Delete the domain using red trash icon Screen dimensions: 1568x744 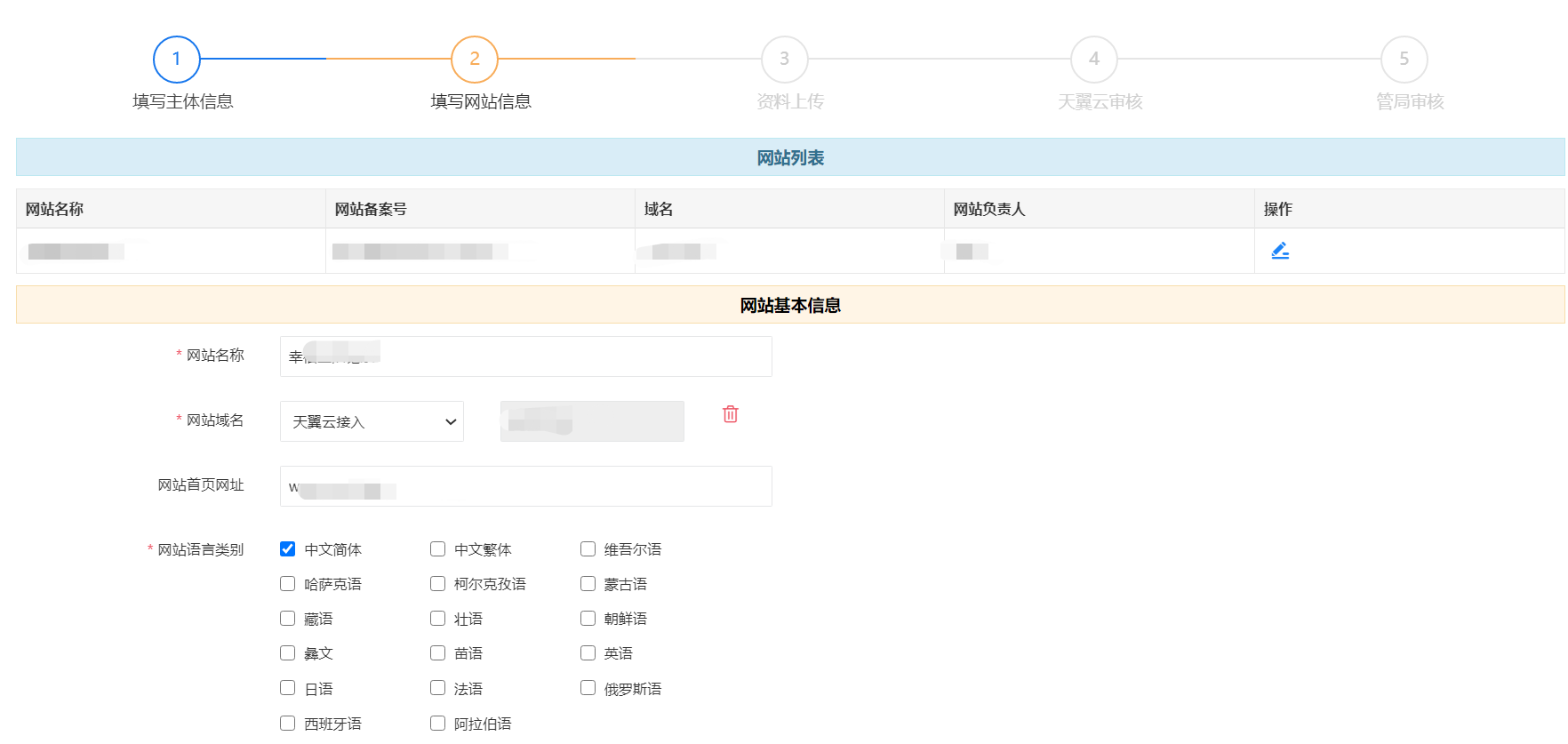(731, 414)
